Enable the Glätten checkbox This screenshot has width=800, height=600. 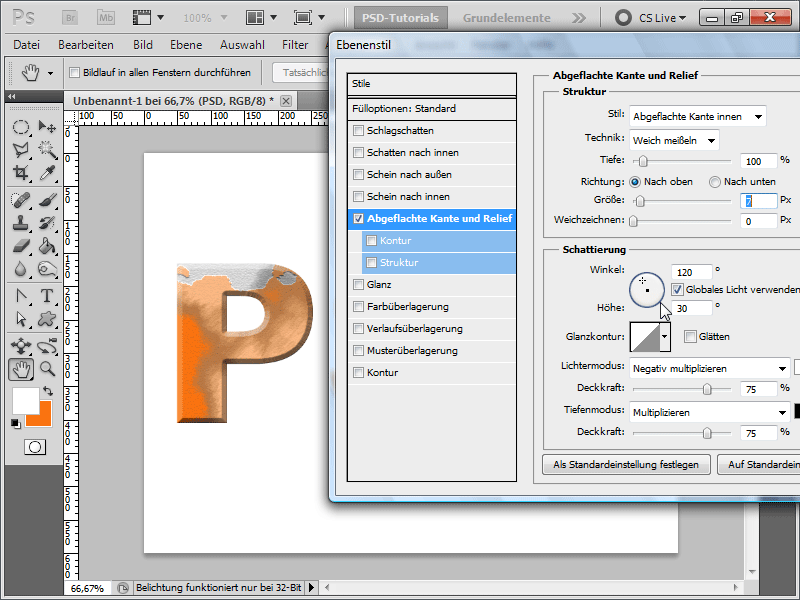[690, 337]
